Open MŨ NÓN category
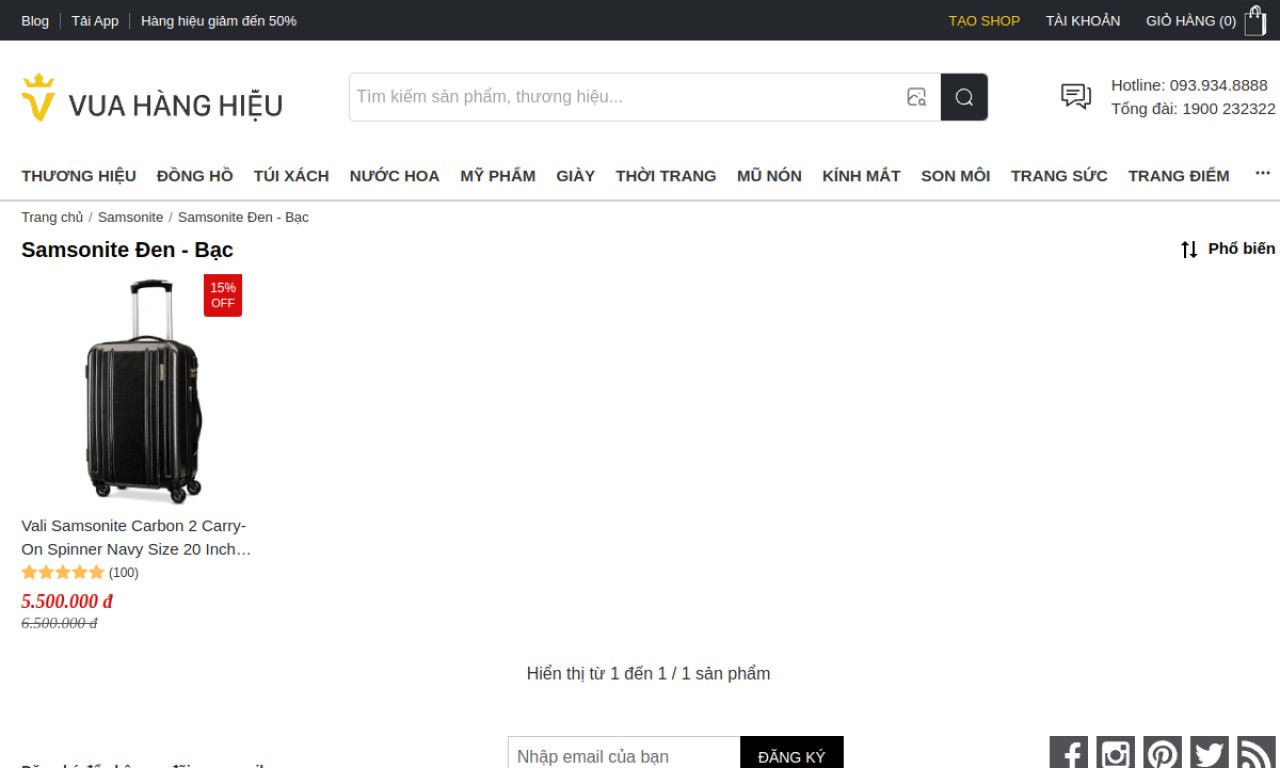The image size is (1280, 768). 769,176
